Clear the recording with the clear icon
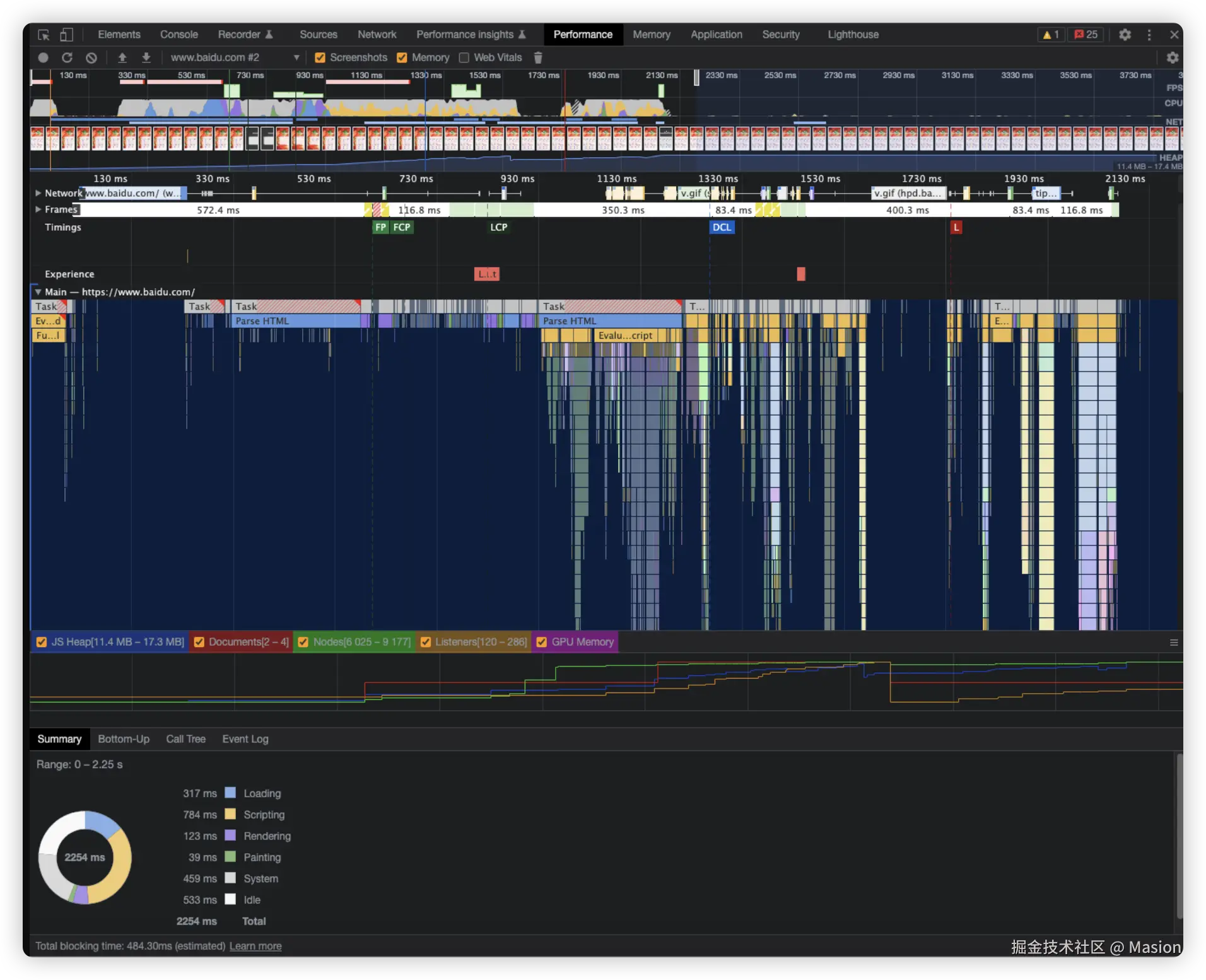1206x980 pixels. [x=91, y=57]
